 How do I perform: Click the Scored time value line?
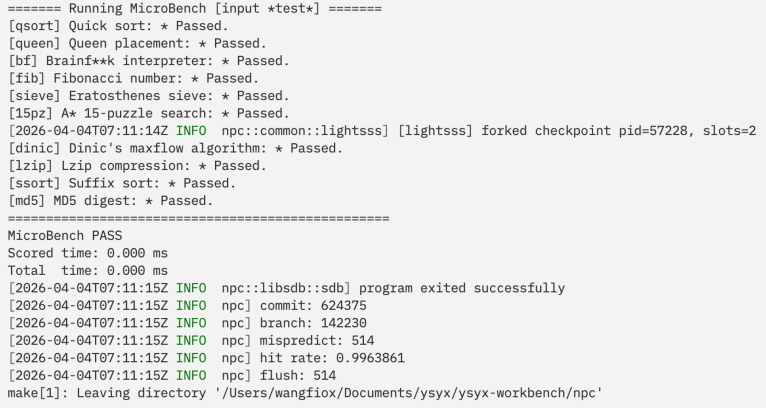coord(88,253)
